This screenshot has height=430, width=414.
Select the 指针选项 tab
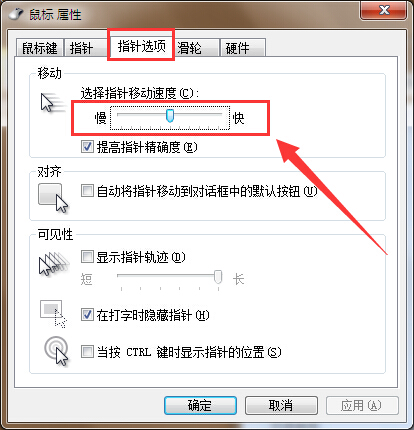tap(141, 46)
